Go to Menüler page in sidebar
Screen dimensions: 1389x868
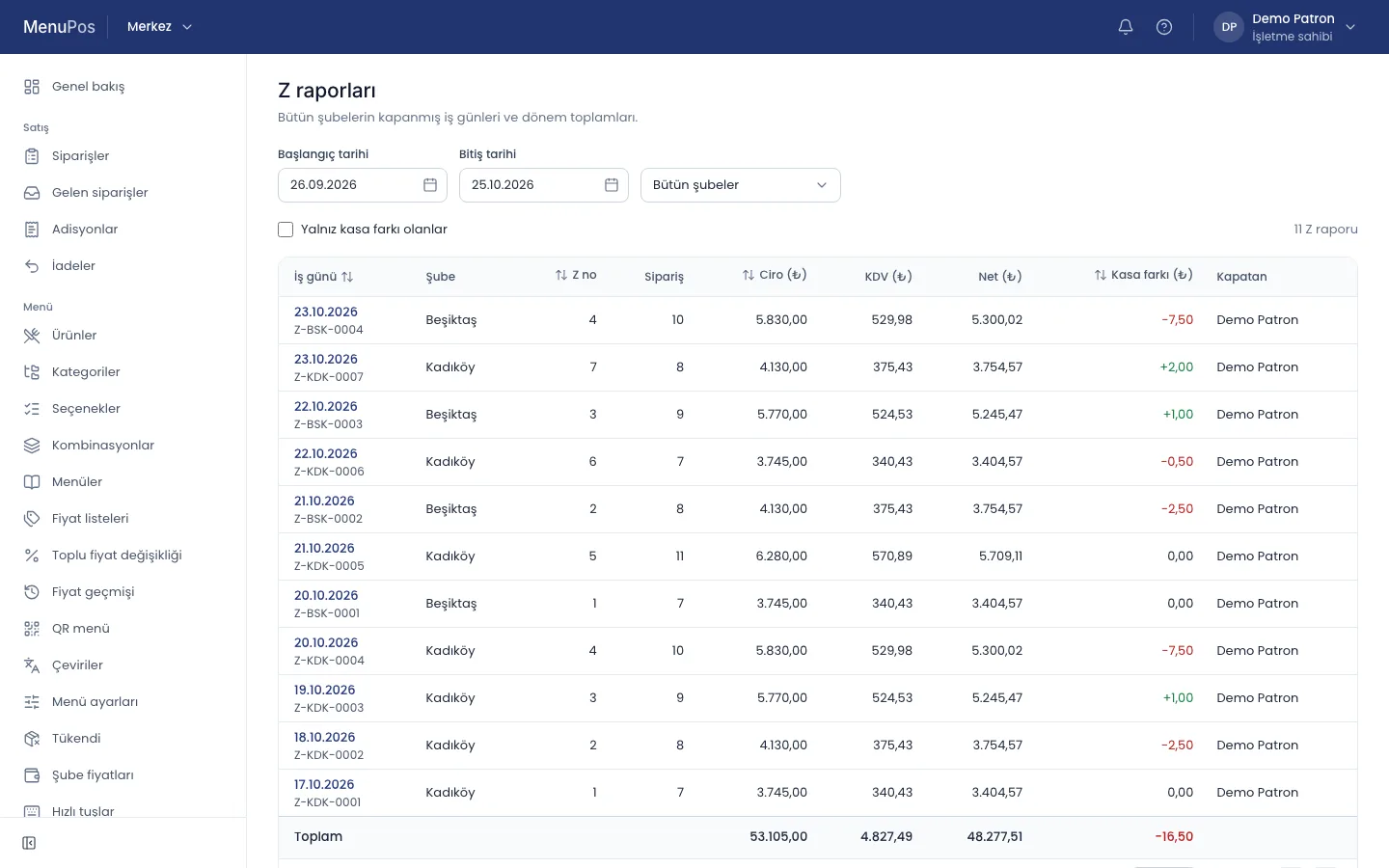(x=123, y=482)
